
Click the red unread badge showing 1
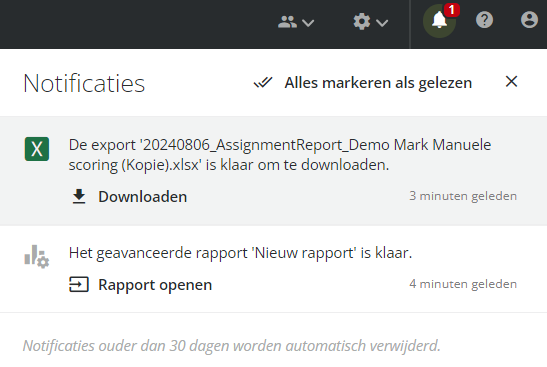click(452, 10)
